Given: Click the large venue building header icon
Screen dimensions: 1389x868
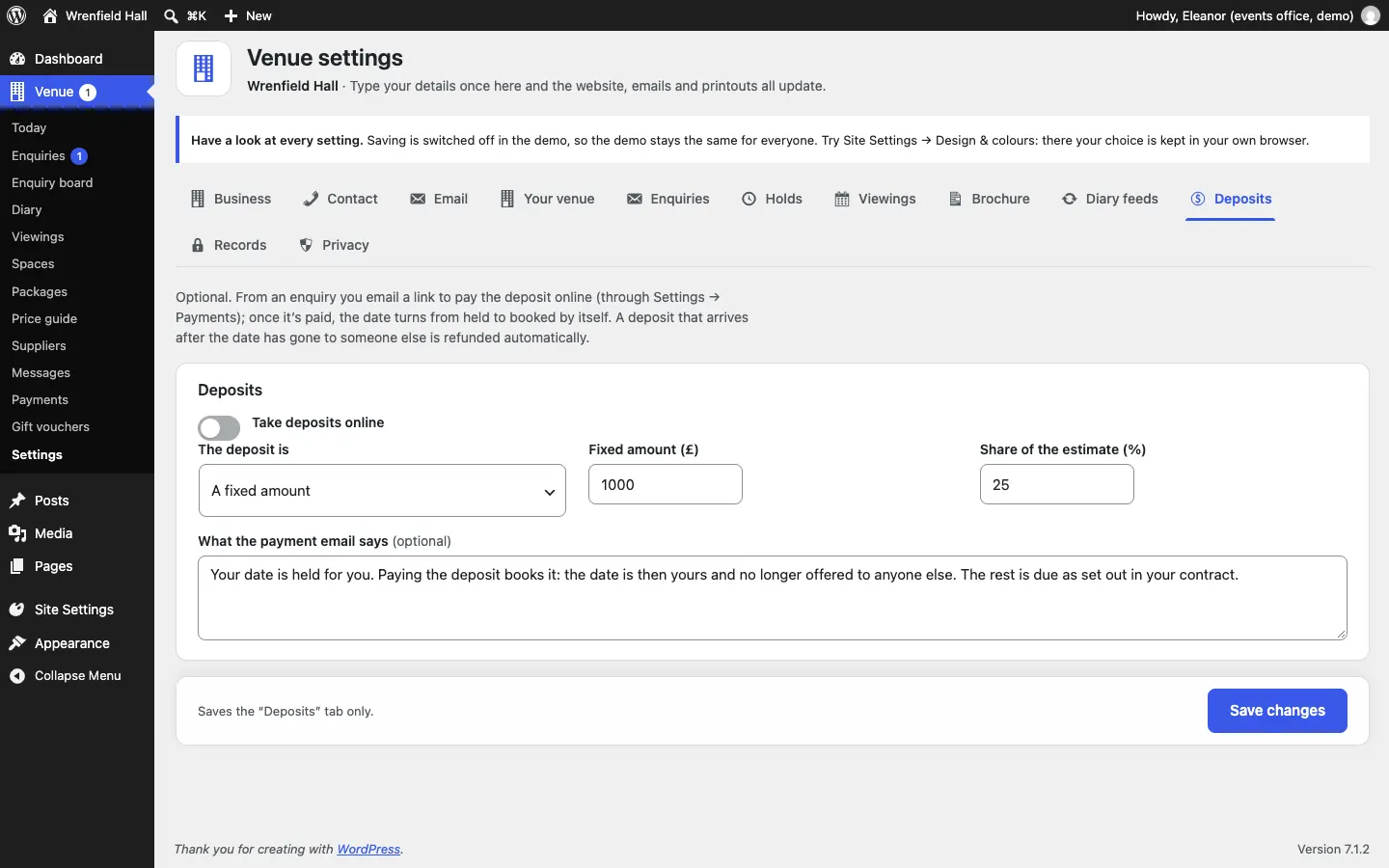Looking at the screenshot, I should tap(204, 68).
